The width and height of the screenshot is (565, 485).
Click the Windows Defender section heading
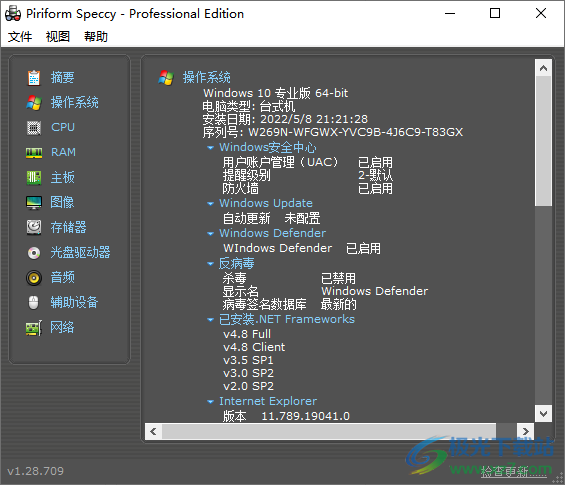click(x=272, y=233)
